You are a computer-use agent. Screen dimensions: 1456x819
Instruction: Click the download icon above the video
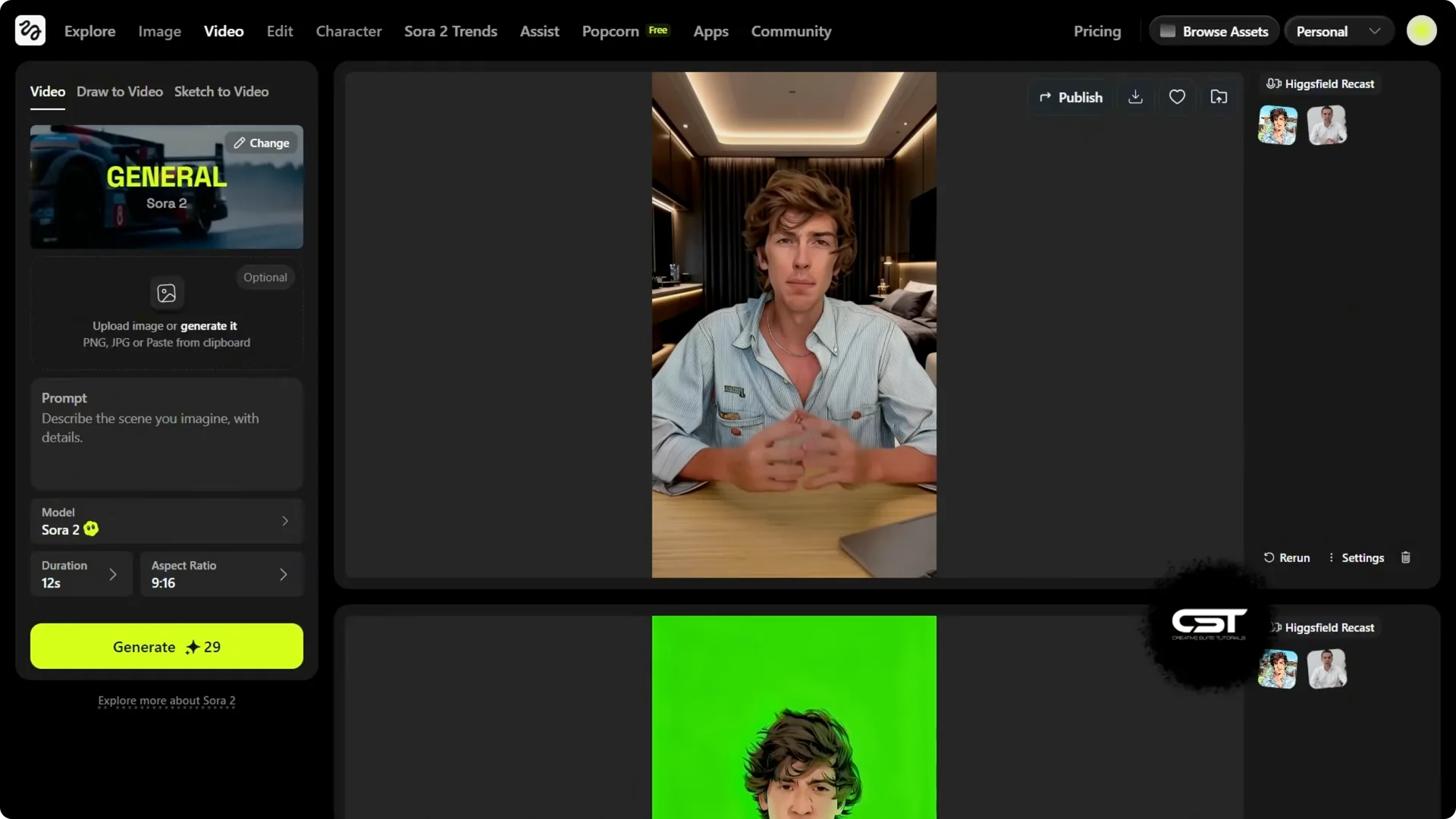click(1134, 96)
